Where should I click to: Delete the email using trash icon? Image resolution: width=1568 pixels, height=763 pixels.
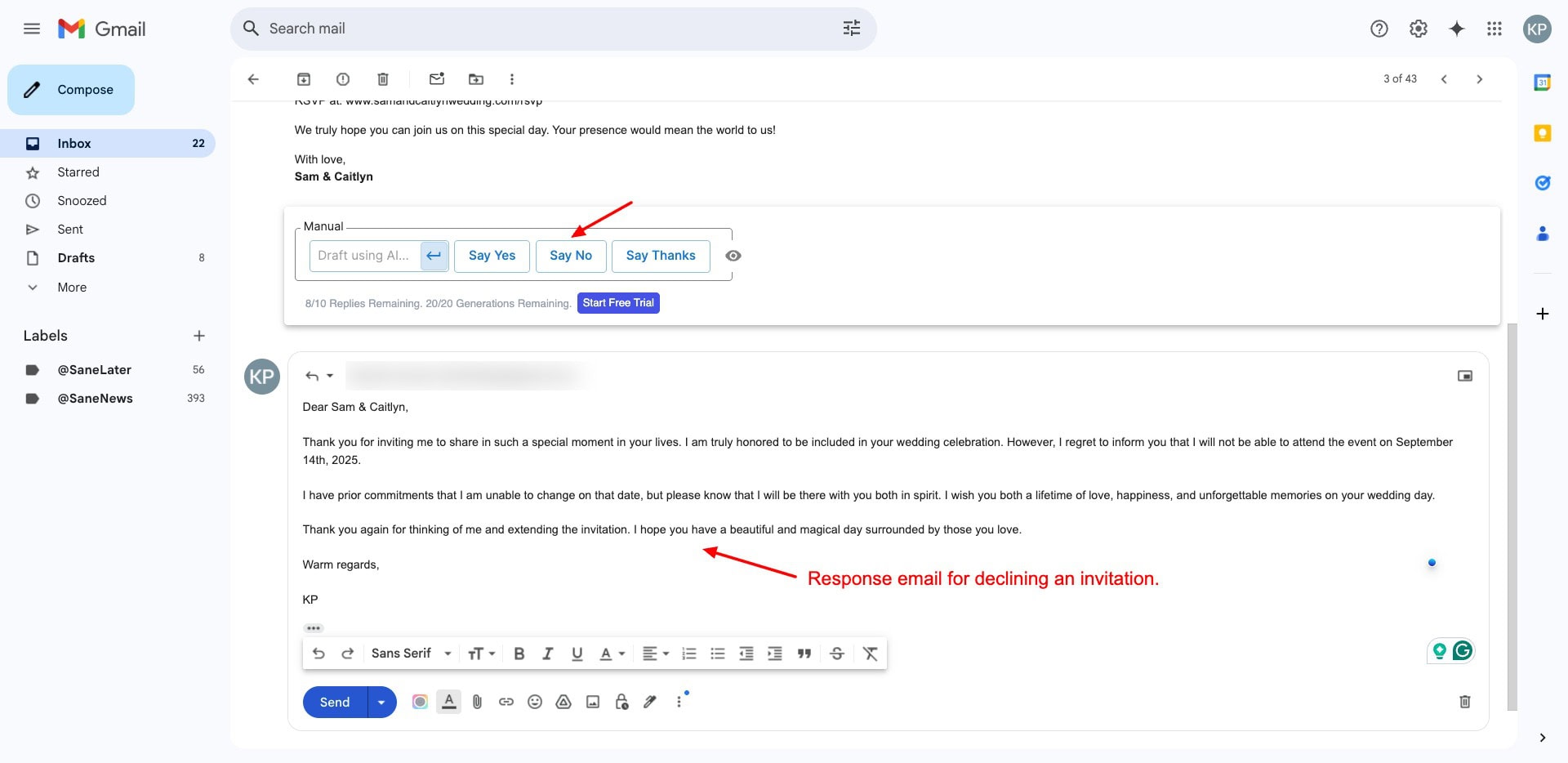tap(382, 79)
